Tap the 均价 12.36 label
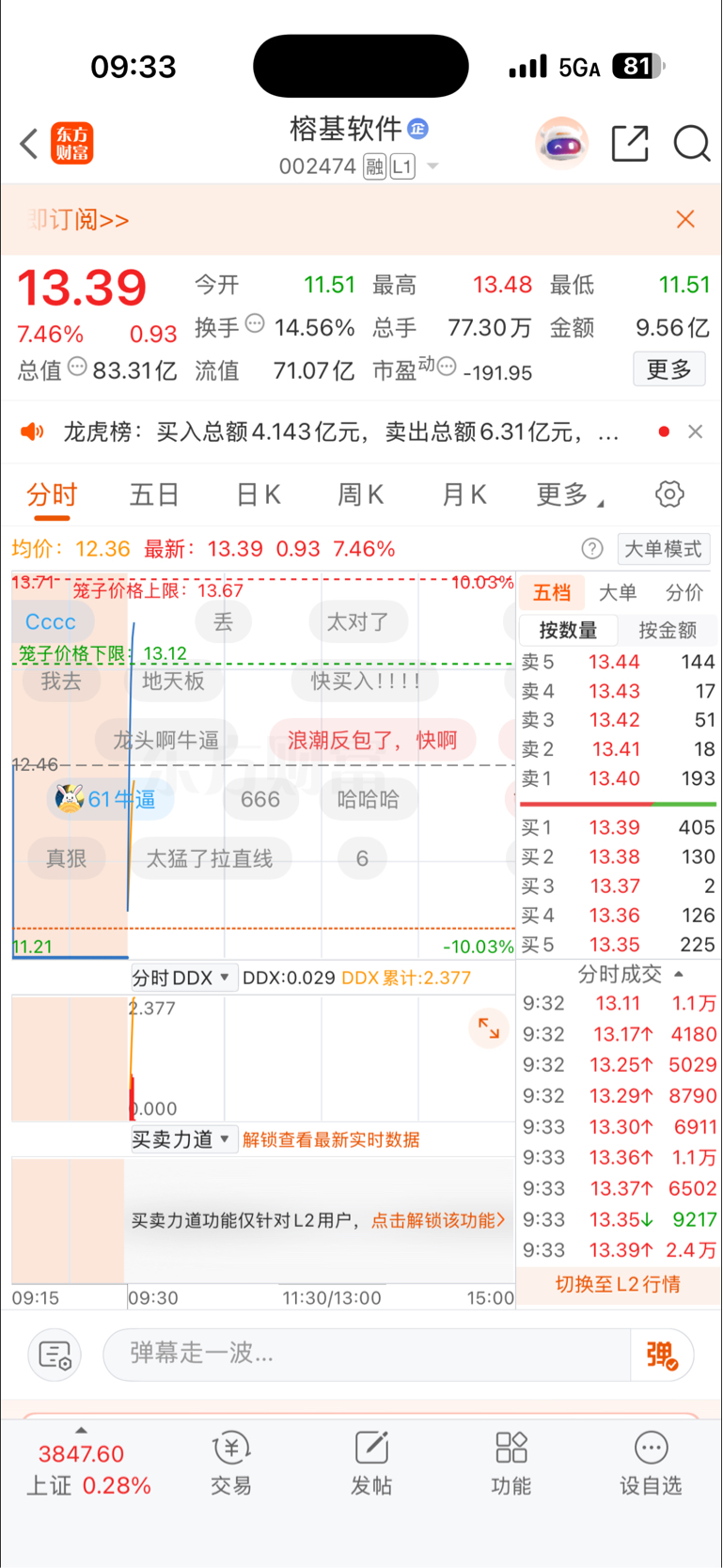Viewport: 723px width, 1568px height. (71, 549)
